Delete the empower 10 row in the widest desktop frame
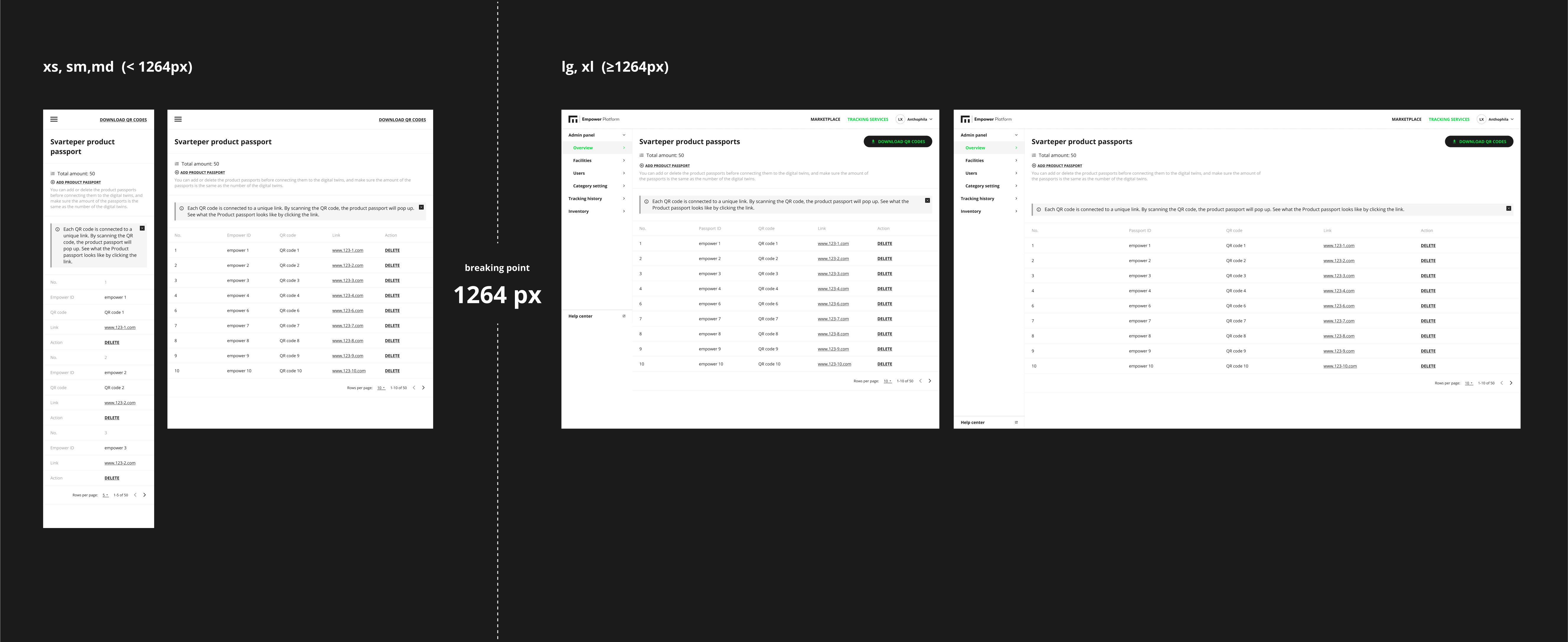 click(x=1428, y=366)
